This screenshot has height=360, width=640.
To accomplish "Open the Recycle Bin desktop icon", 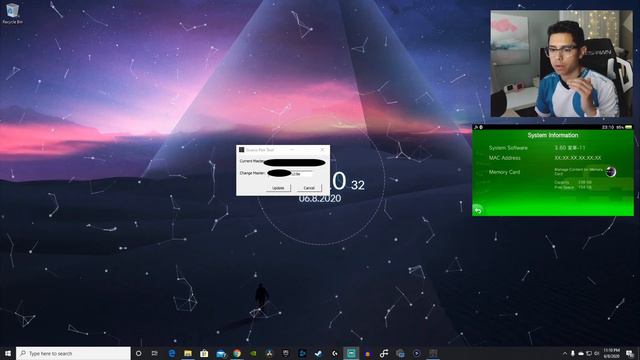I will 12,13.
